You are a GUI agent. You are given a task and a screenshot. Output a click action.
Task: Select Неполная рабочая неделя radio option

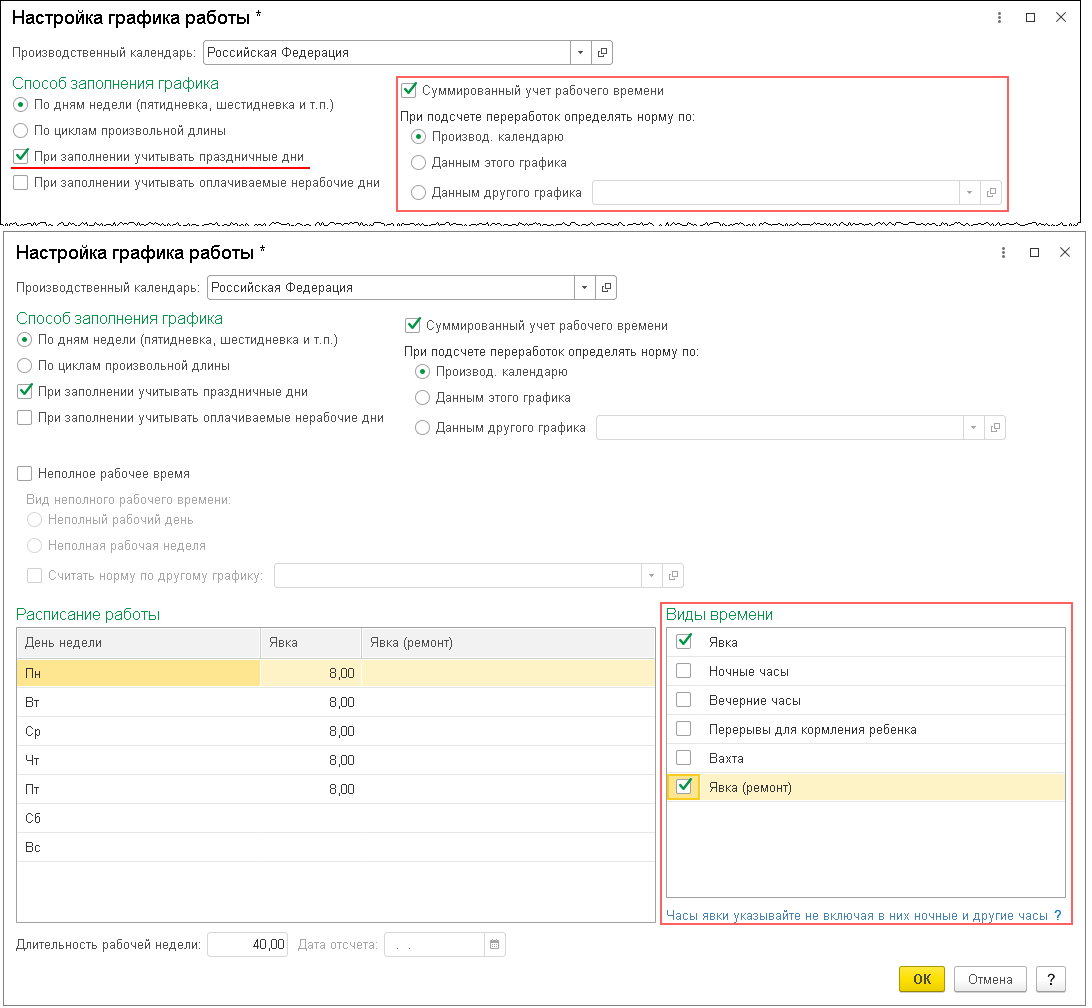[x=36, y=546]
